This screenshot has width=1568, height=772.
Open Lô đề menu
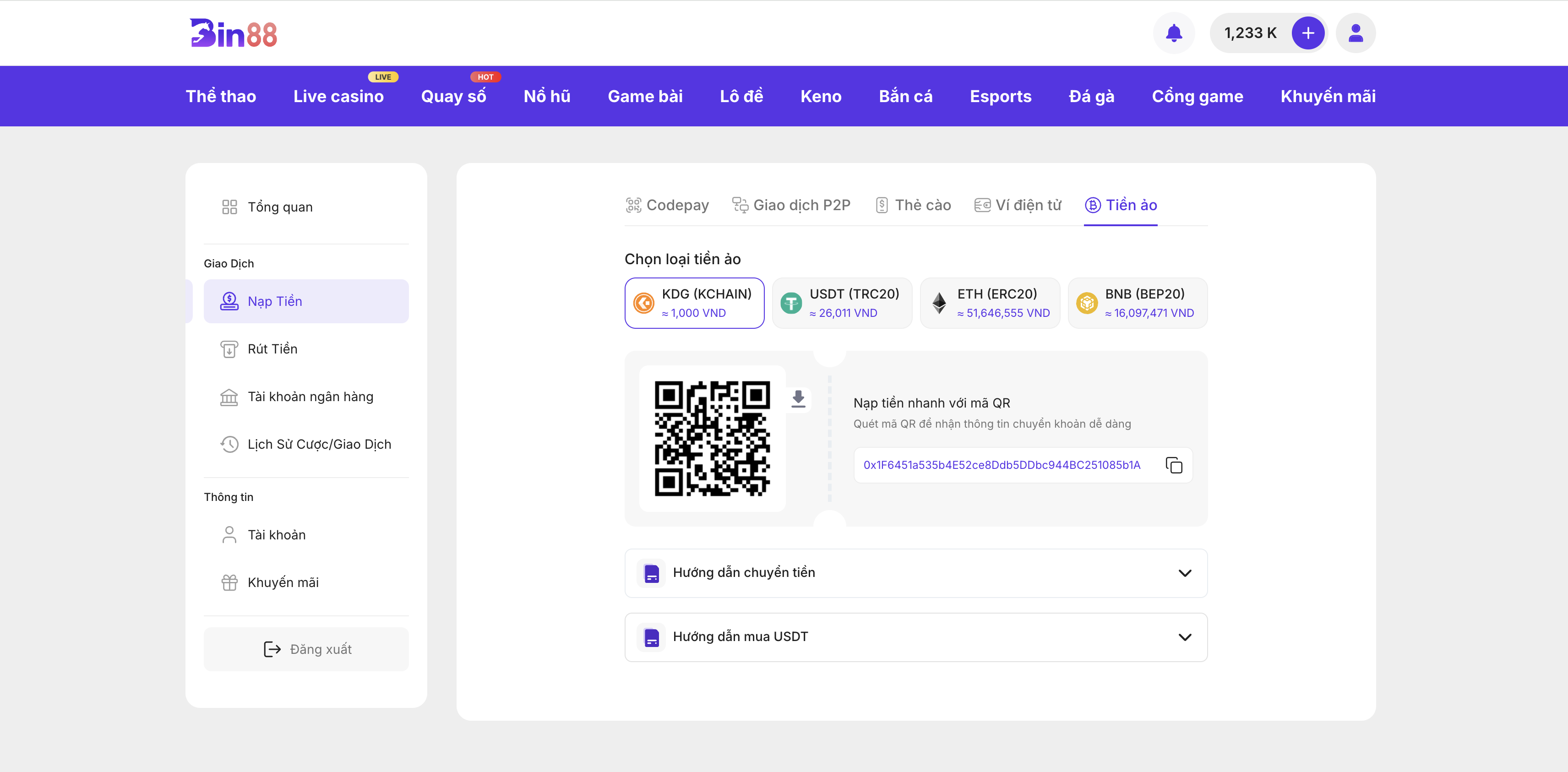(x=741, y=96)
